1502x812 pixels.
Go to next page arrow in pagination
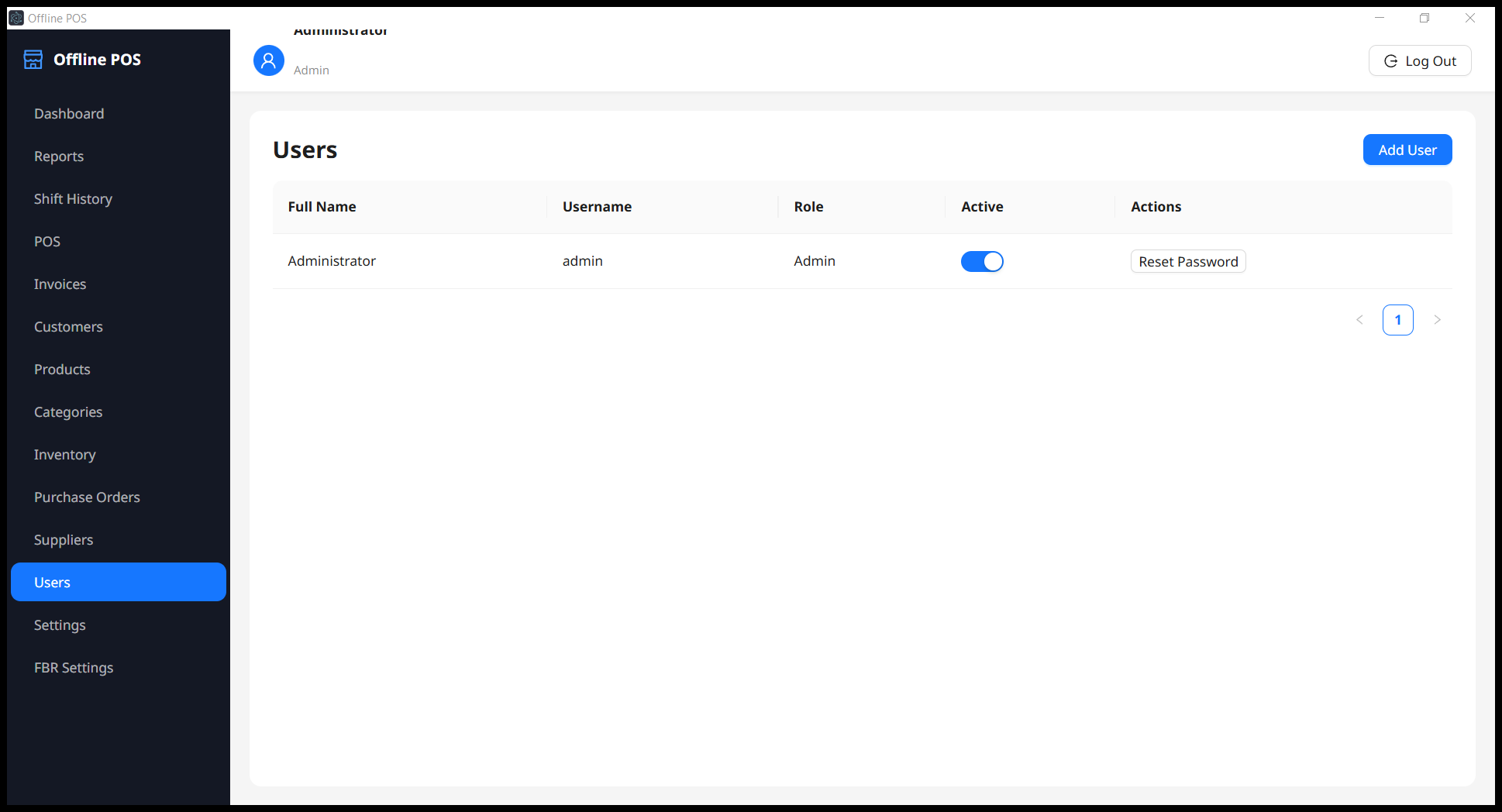[1437, 320]
